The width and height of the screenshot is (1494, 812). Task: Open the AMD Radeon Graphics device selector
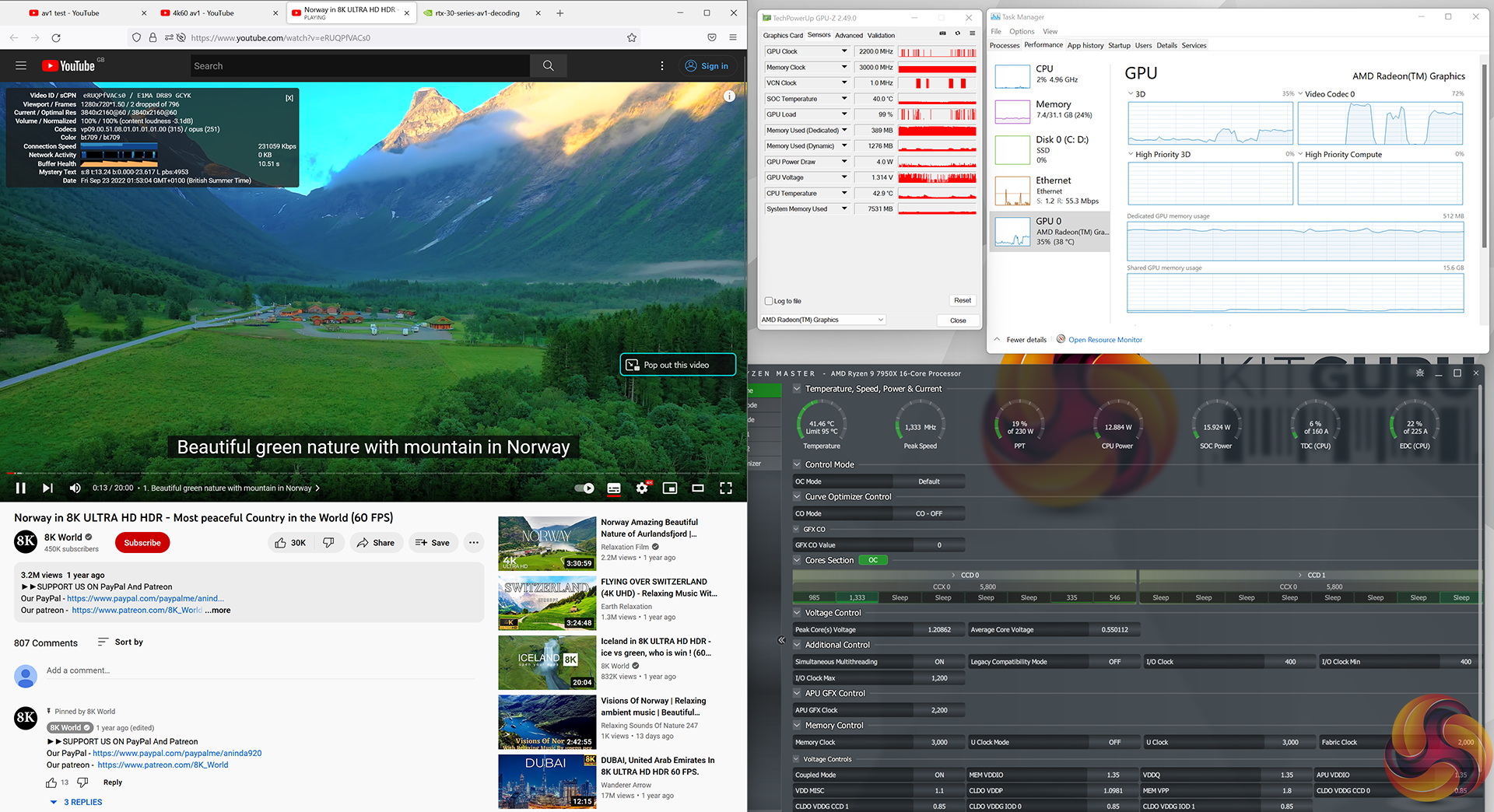tap(822, 320)
